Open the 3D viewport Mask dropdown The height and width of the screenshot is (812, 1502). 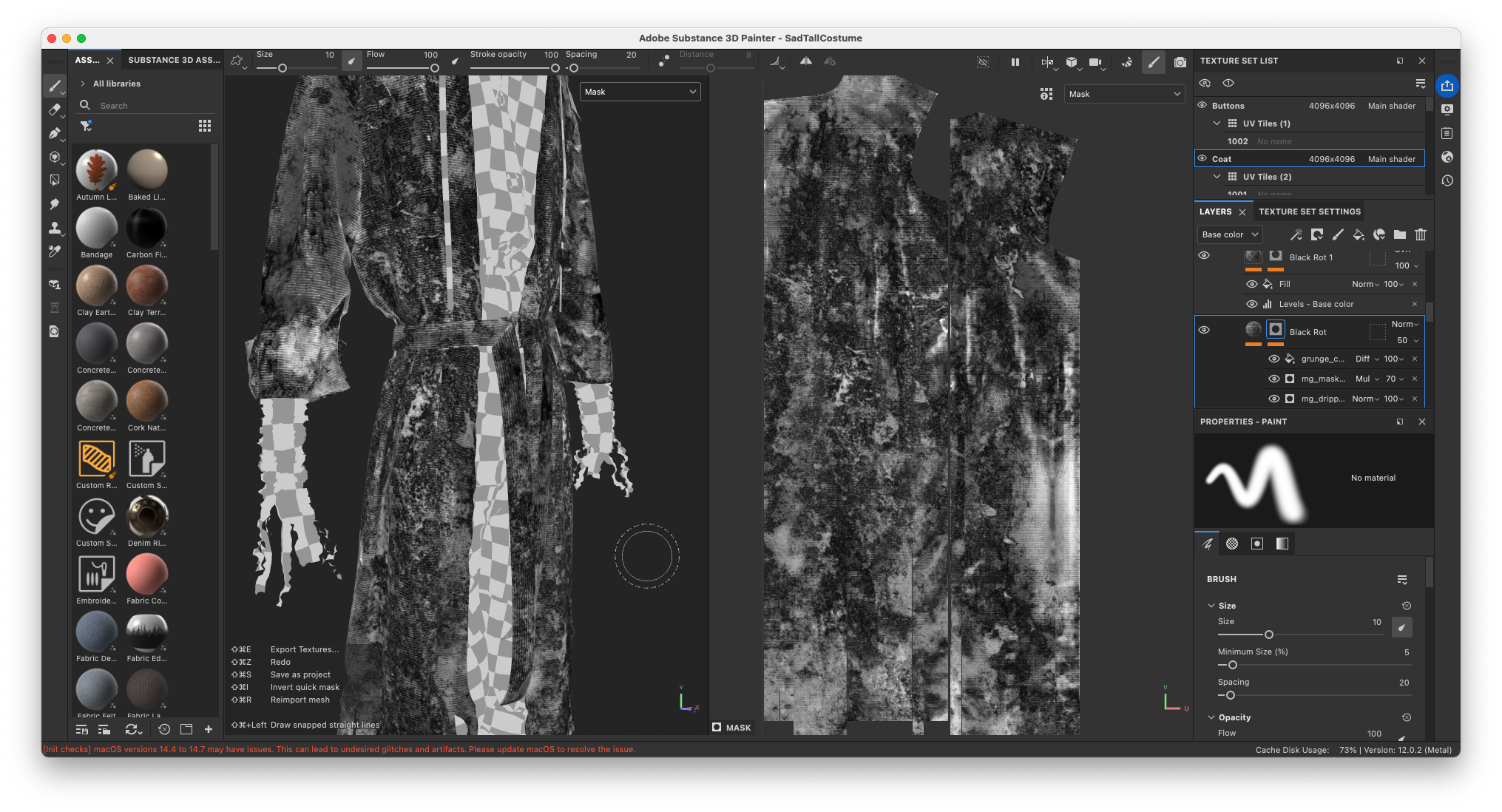coord(640,92)
